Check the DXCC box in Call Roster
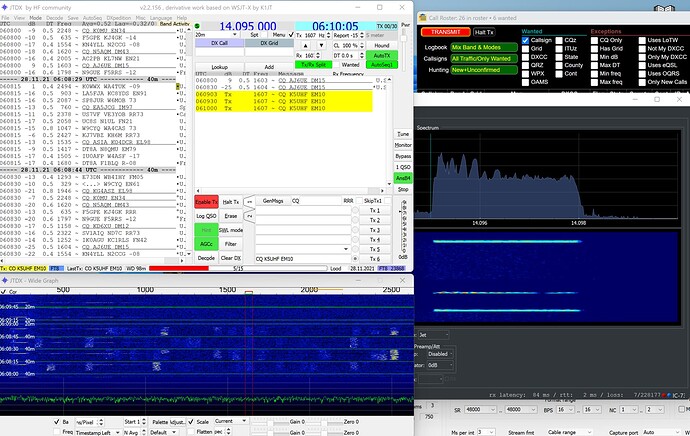 coord(525,57)
